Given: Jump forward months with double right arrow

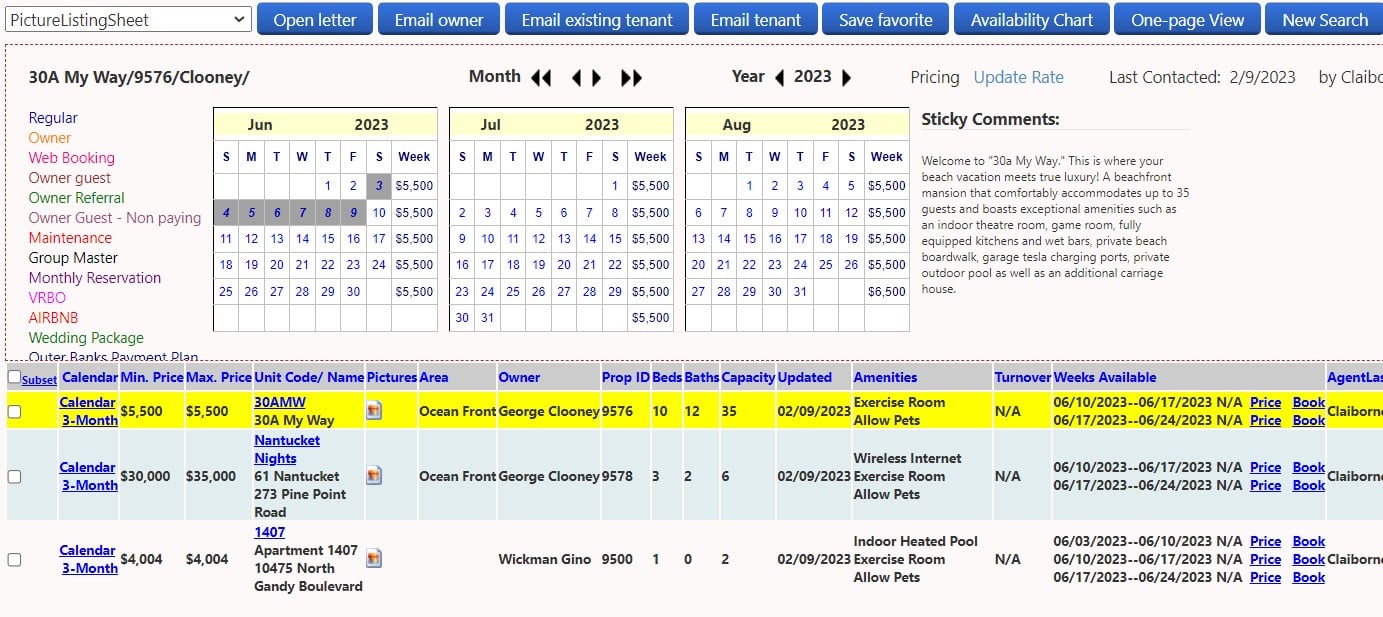Looking at the screenshot, I should coord(632,78).
